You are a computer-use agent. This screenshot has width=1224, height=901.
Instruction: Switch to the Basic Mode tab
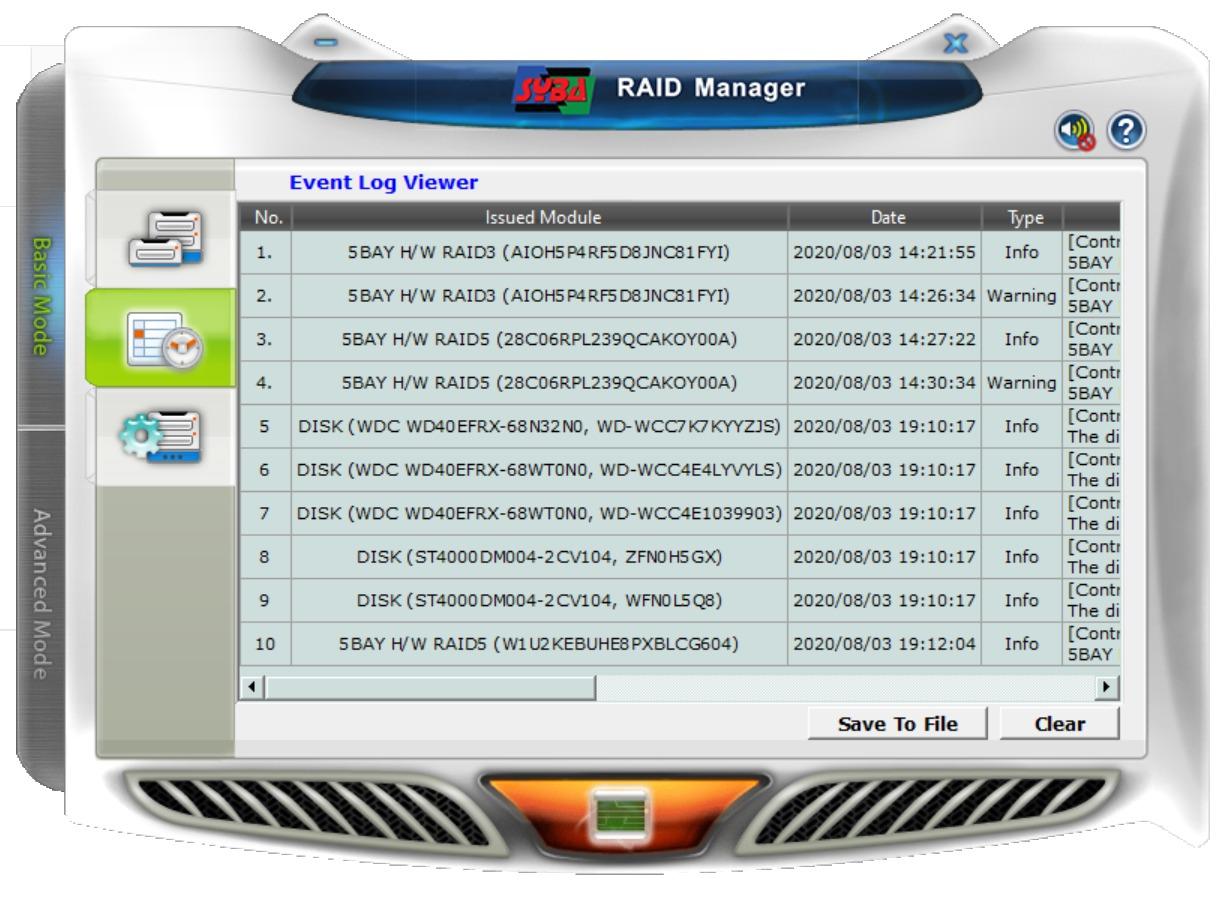pyautogui.click(x=42, y=296)
